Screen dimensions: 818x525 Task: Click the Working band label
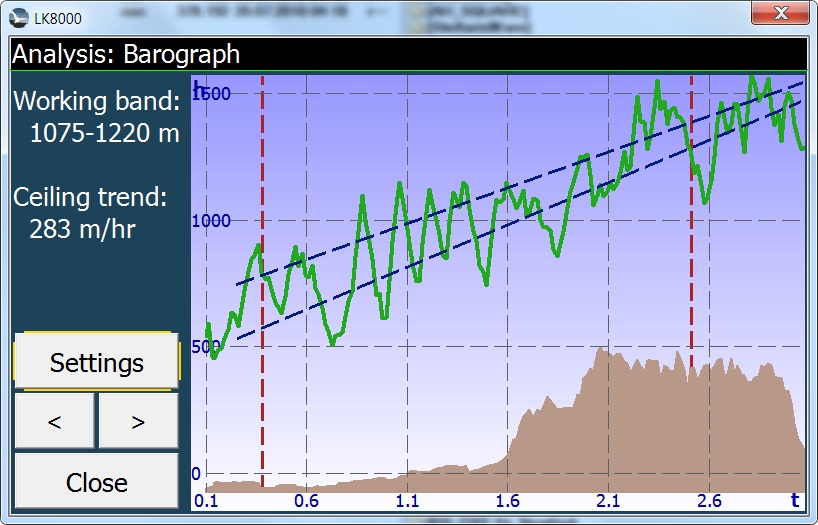pos(96,102)
